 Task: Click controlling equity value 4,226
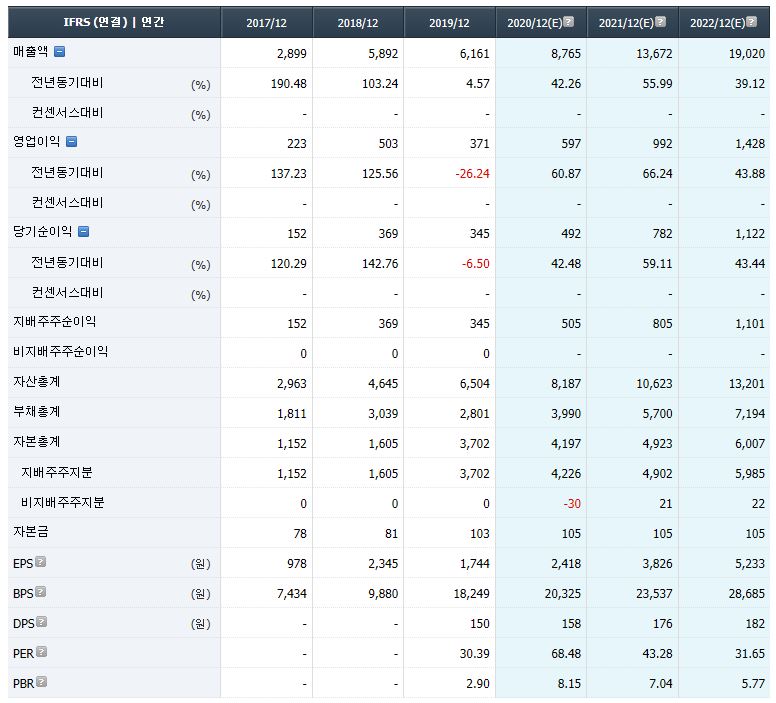coord(566,474)
